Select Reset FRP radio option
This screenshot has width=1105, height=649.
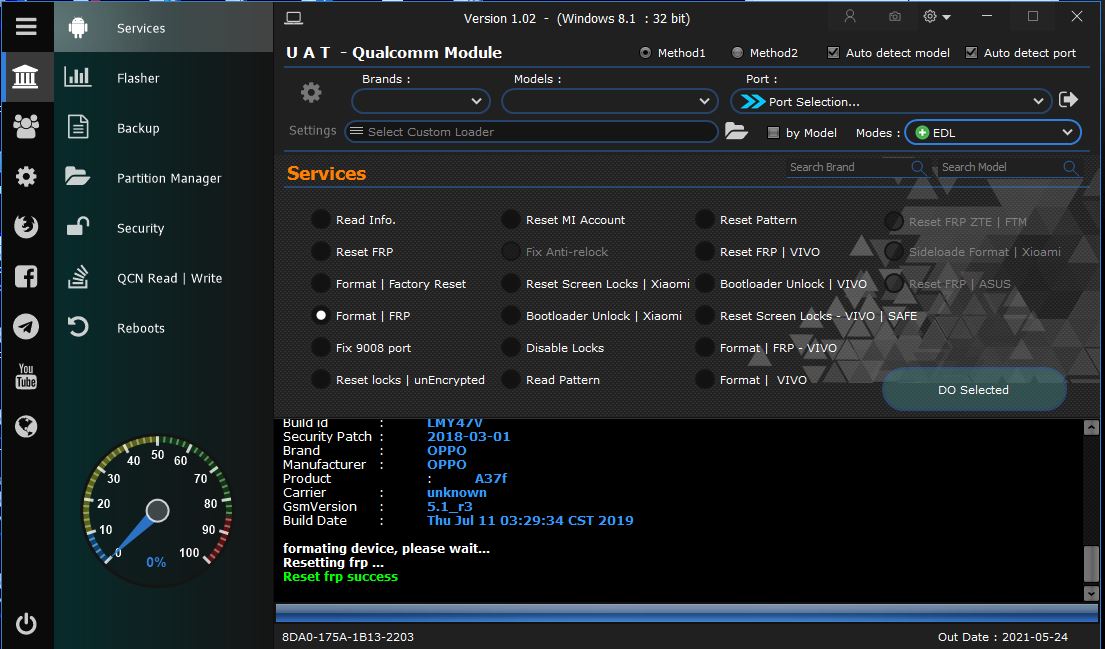[321, 252]
